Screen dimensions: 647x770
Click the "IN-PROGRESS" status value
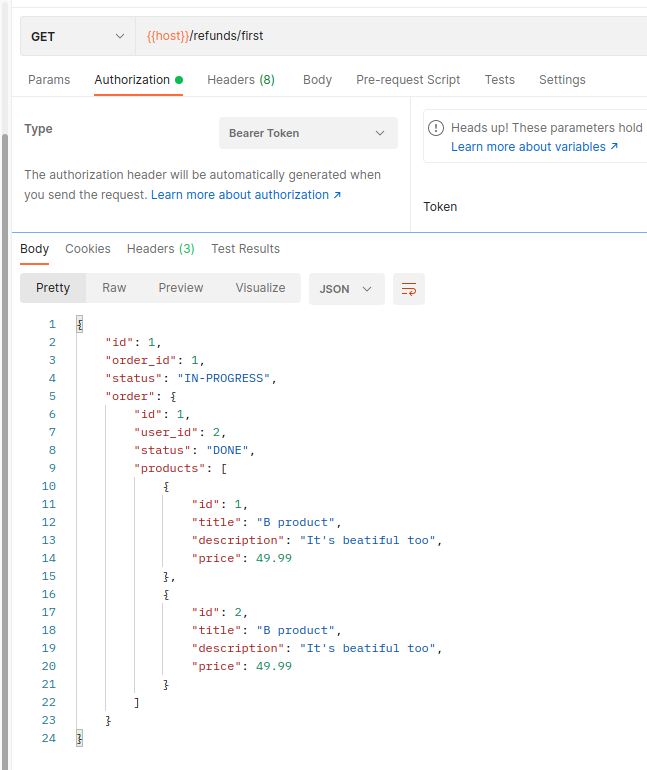[223, 378]
